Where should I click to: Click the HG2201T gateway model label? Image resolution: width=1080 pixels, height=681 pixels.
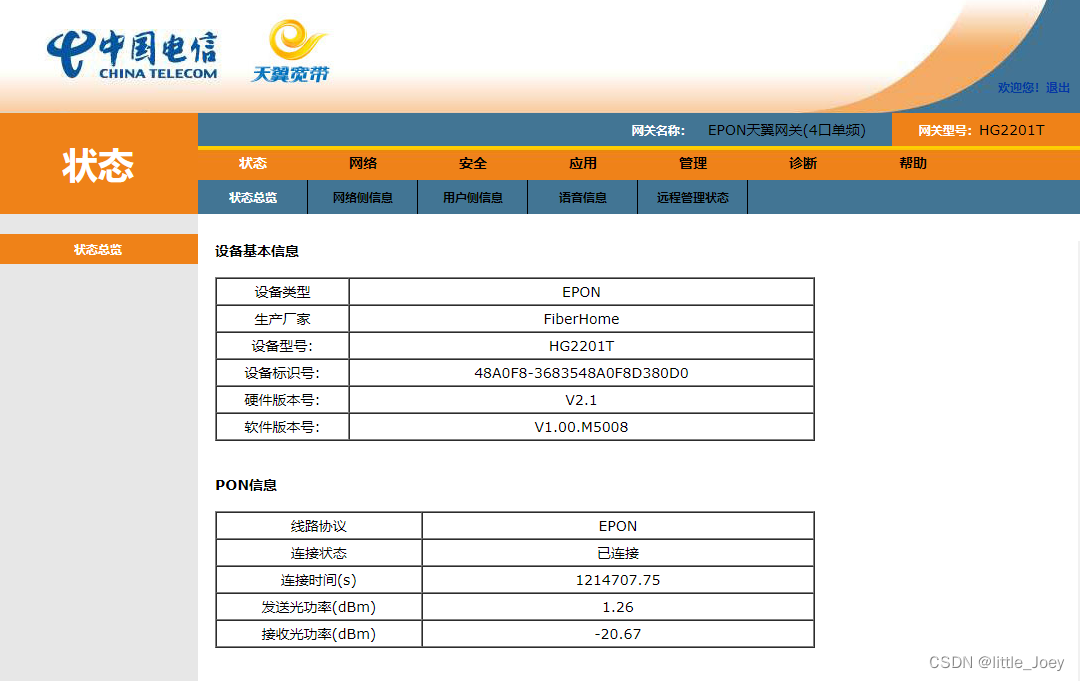point(1010,129)
